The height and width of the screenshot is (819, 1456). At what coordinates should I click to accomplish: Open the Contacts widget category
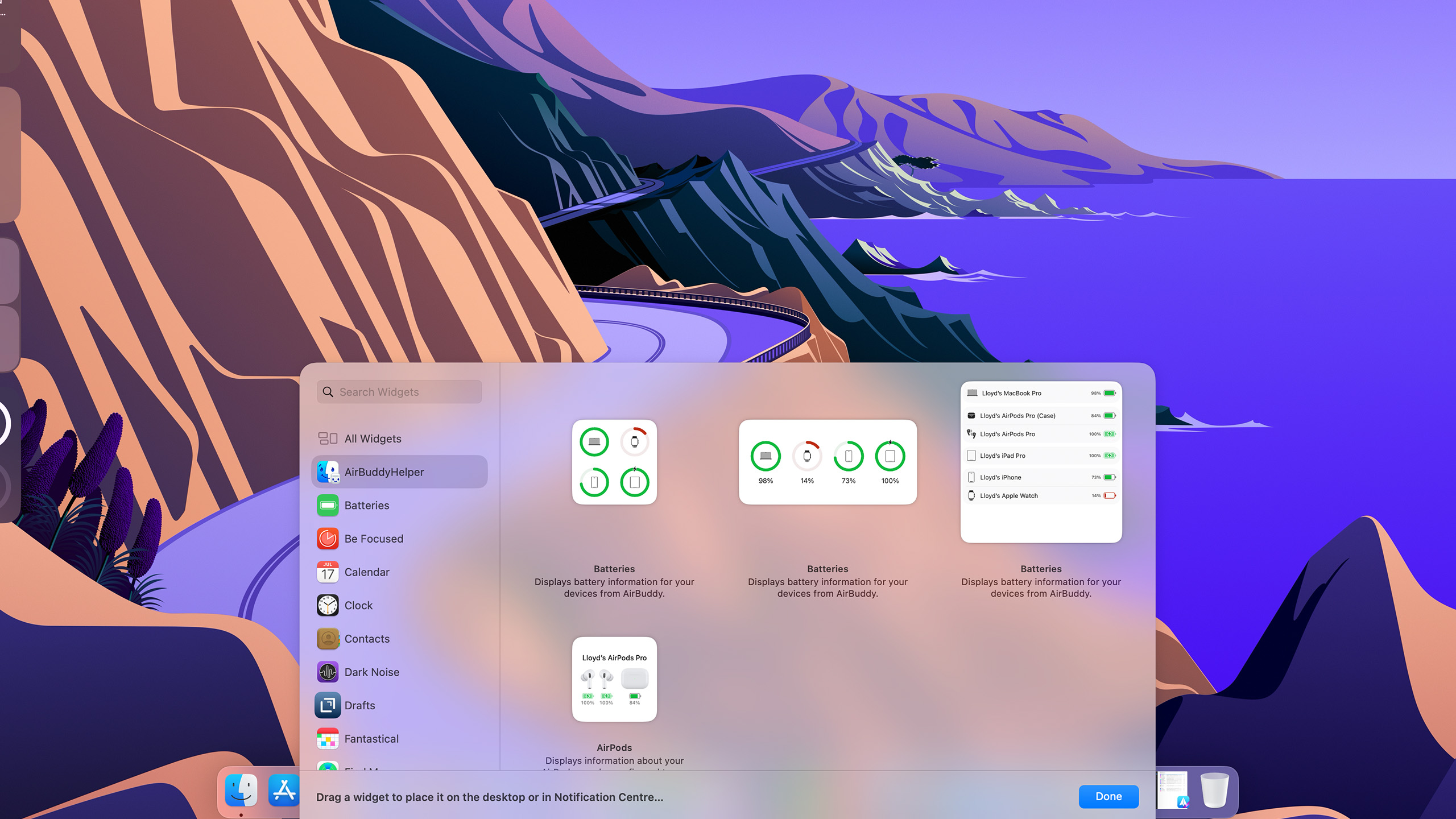pos(399,639)
